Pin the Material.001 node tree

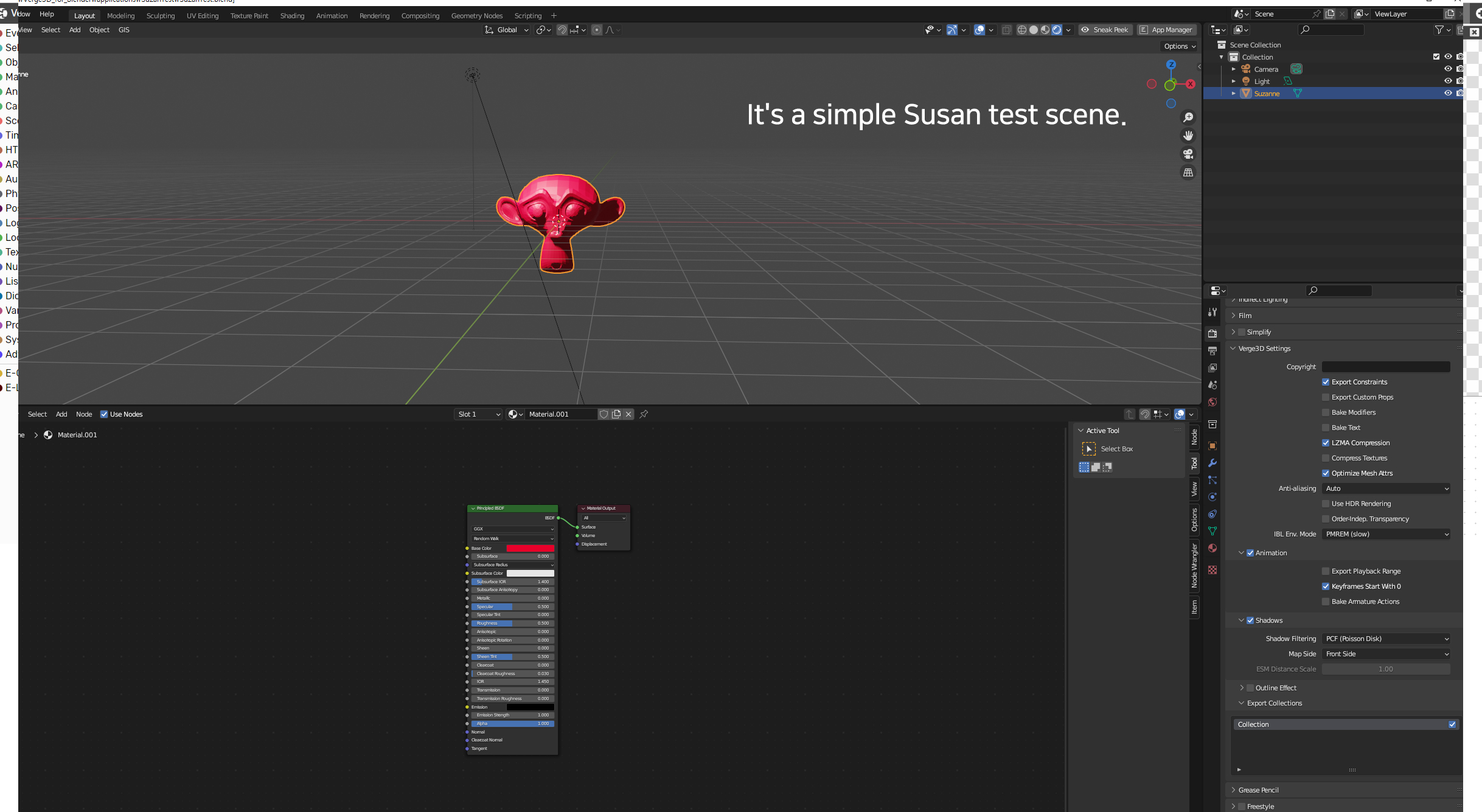[x=644, y=414]
